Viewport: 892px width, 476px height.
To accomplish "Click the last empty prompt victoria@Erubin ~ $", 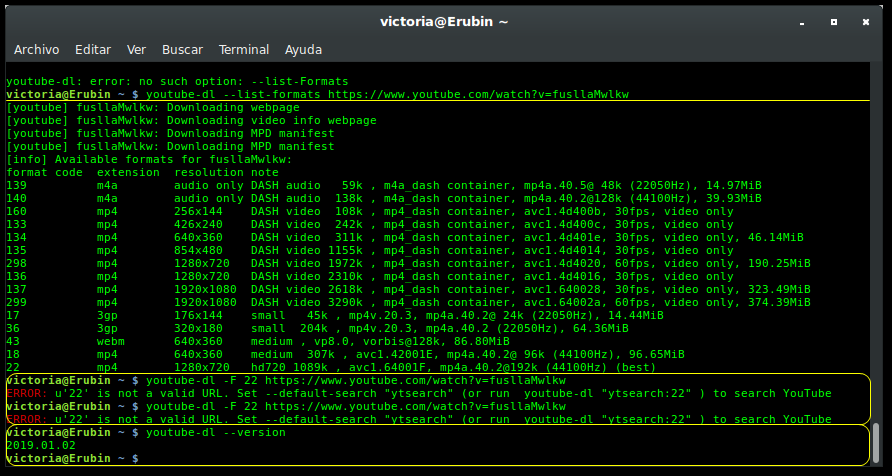I will pos(72,458).
